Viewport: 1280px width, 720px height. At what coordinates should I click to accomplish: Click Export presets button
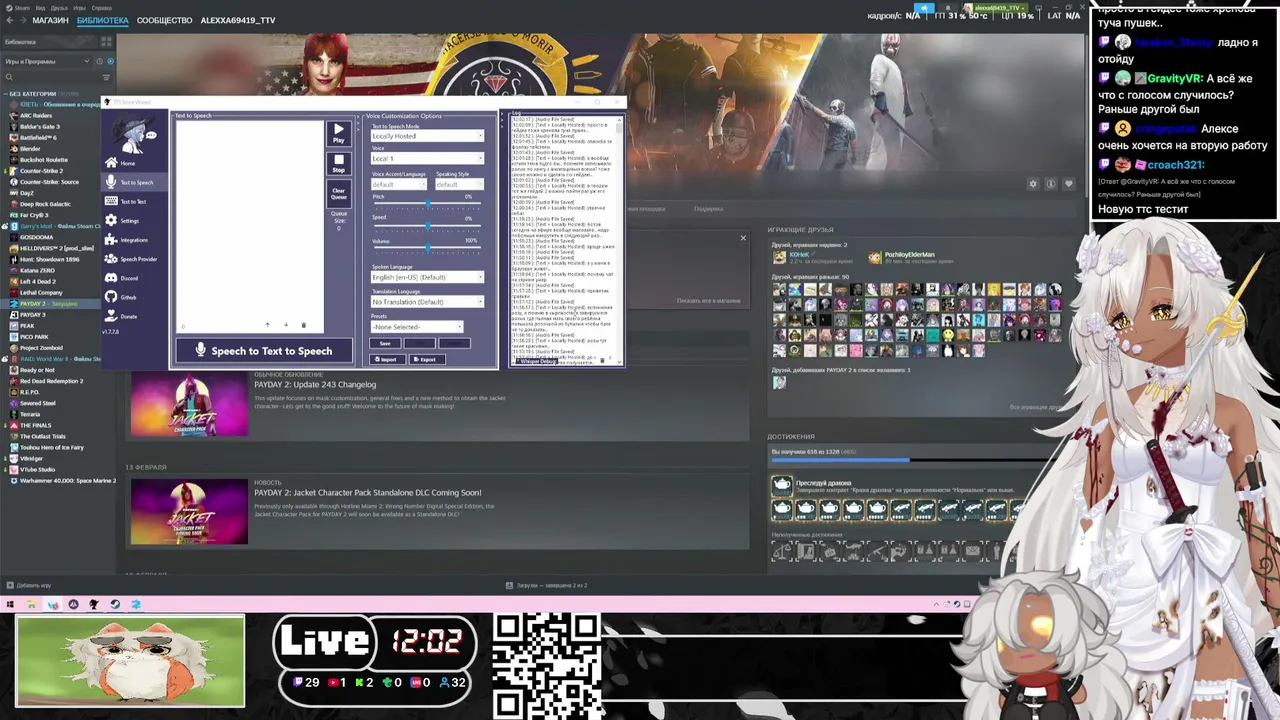425,359
